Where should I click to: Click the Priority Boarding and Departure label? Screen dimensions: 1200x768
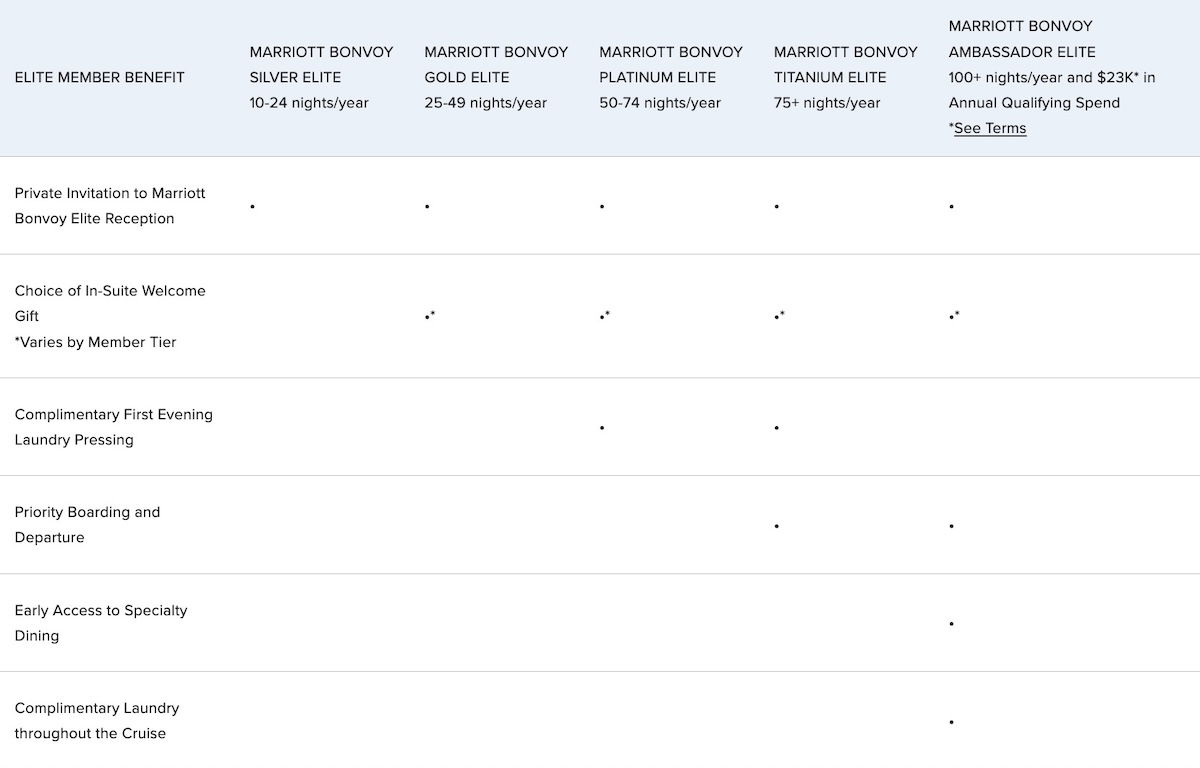(87, 525)
